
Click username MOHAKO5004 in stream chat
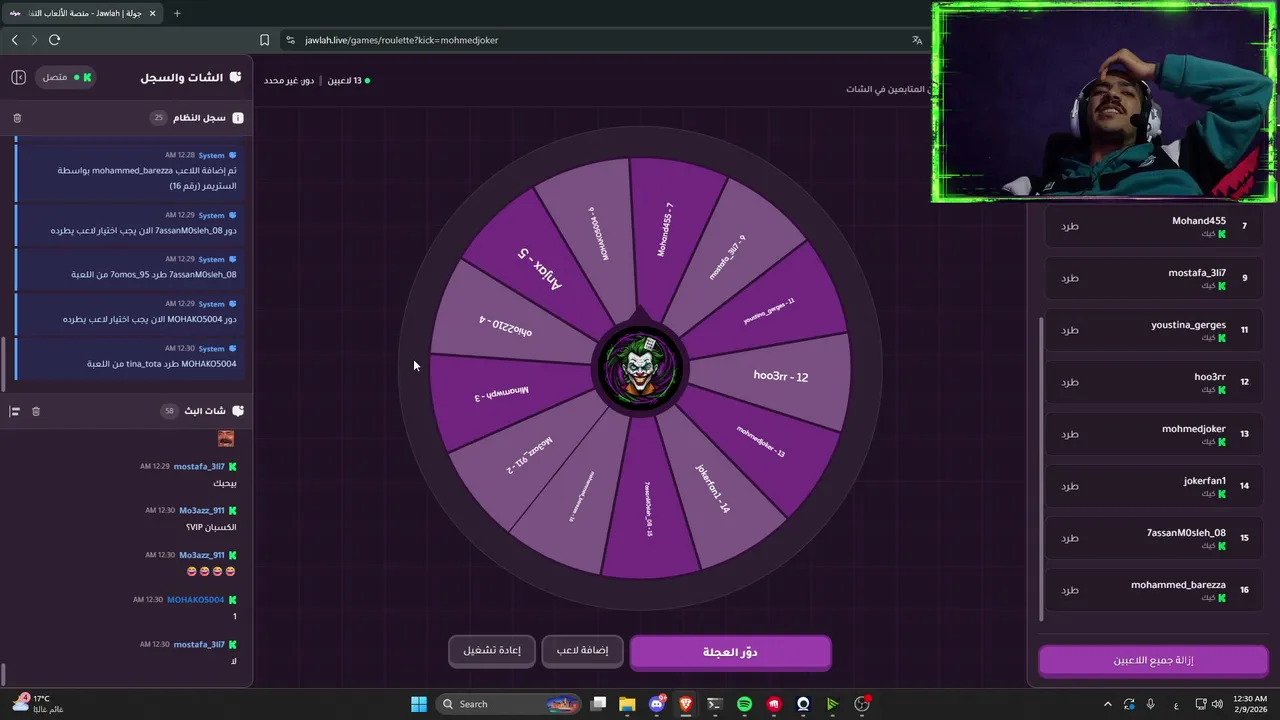195,600
